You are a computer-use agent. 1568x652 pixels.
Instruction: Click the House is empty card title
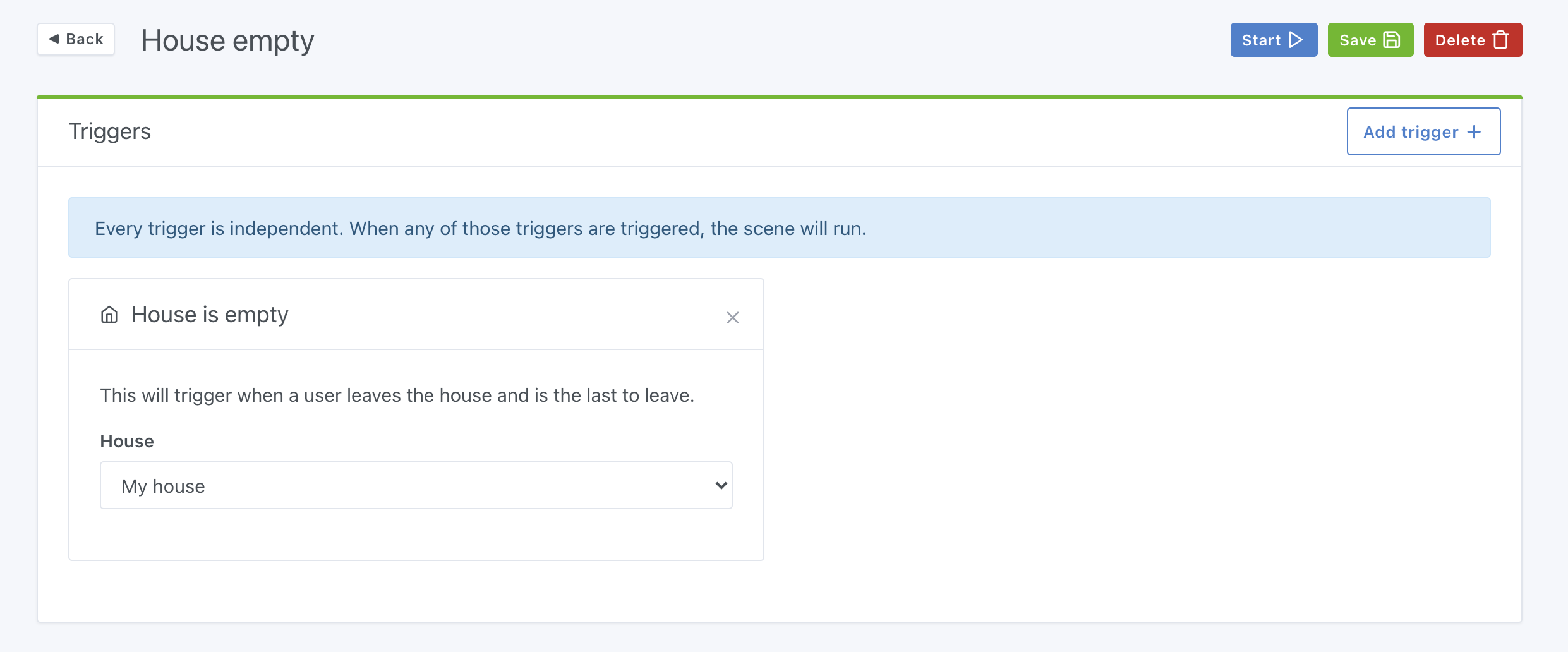coord(210,314)
